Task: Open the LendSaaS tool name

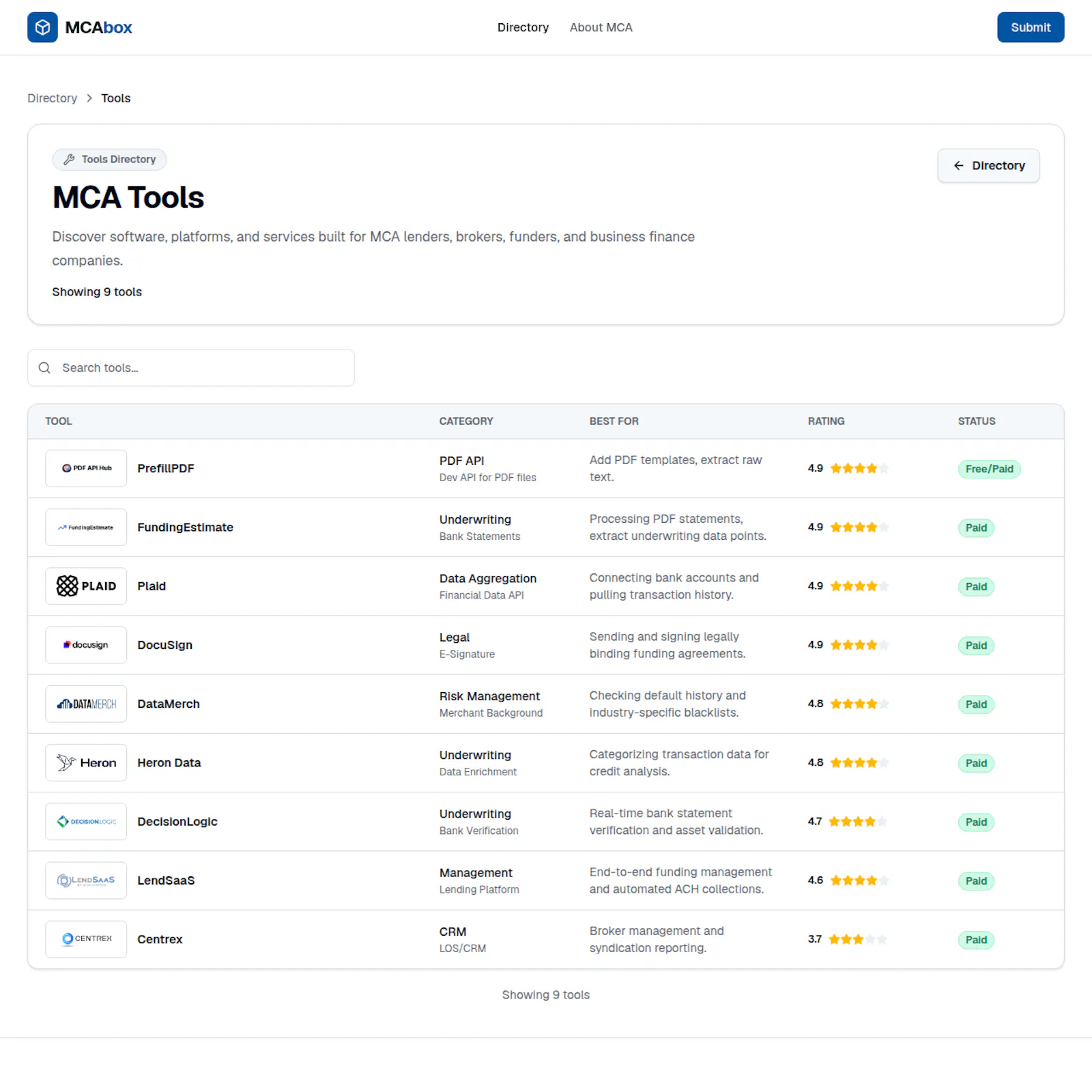Action: 166,880
